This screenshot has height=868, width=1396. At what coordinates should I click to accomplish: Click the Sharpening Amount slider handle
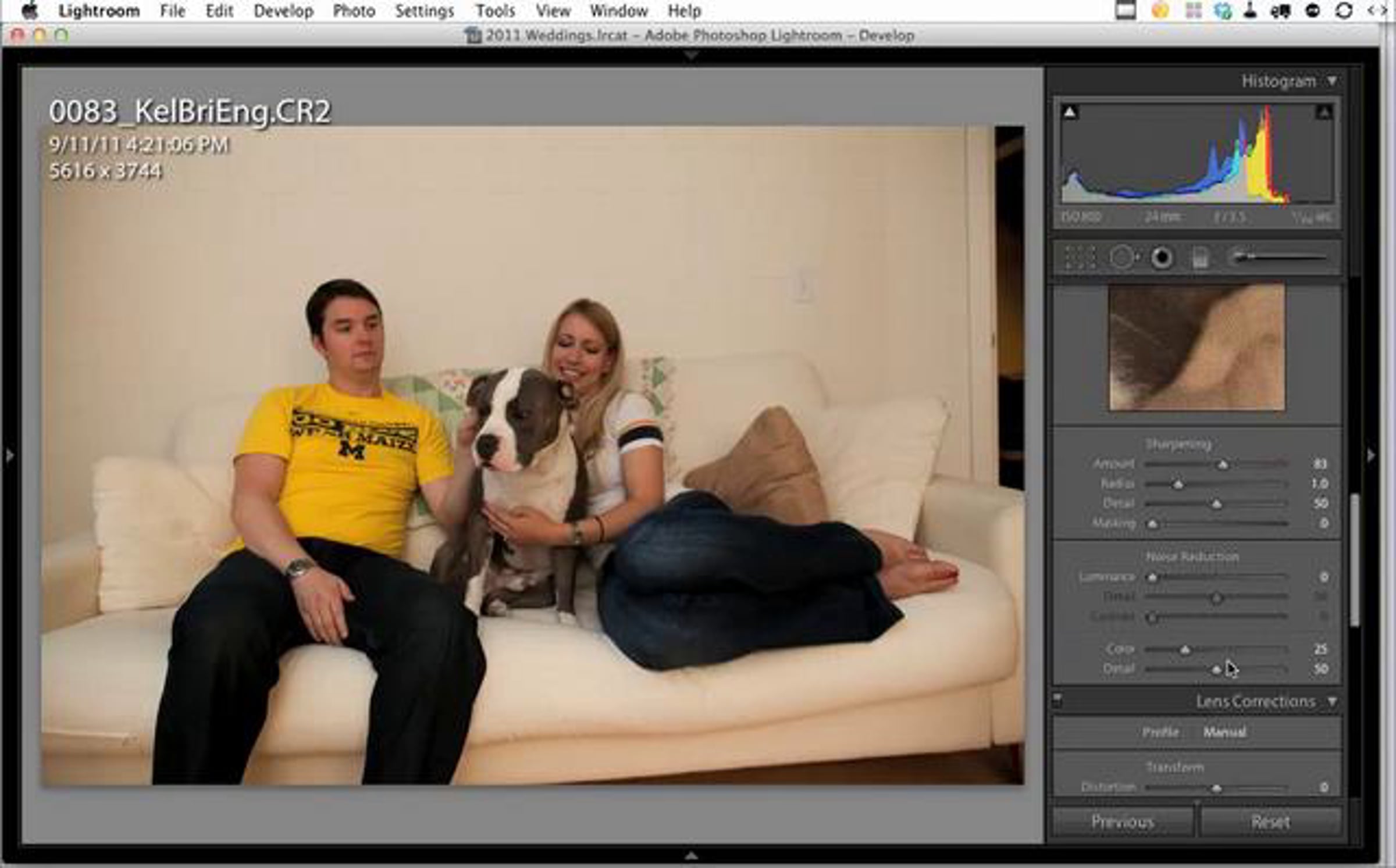[x=1223, y=465]
